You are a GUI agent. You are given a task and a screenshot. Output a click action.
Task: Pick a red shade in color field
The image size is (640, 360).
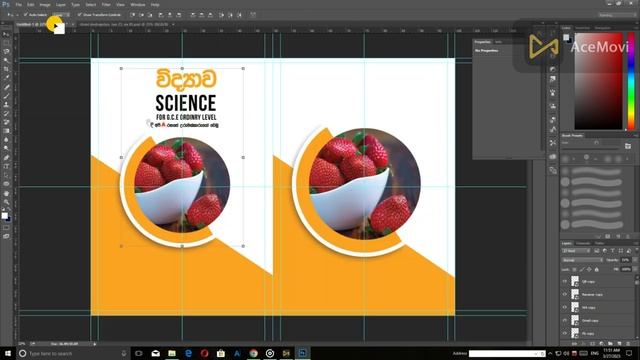pyautogui.click(x=599, y=82)
